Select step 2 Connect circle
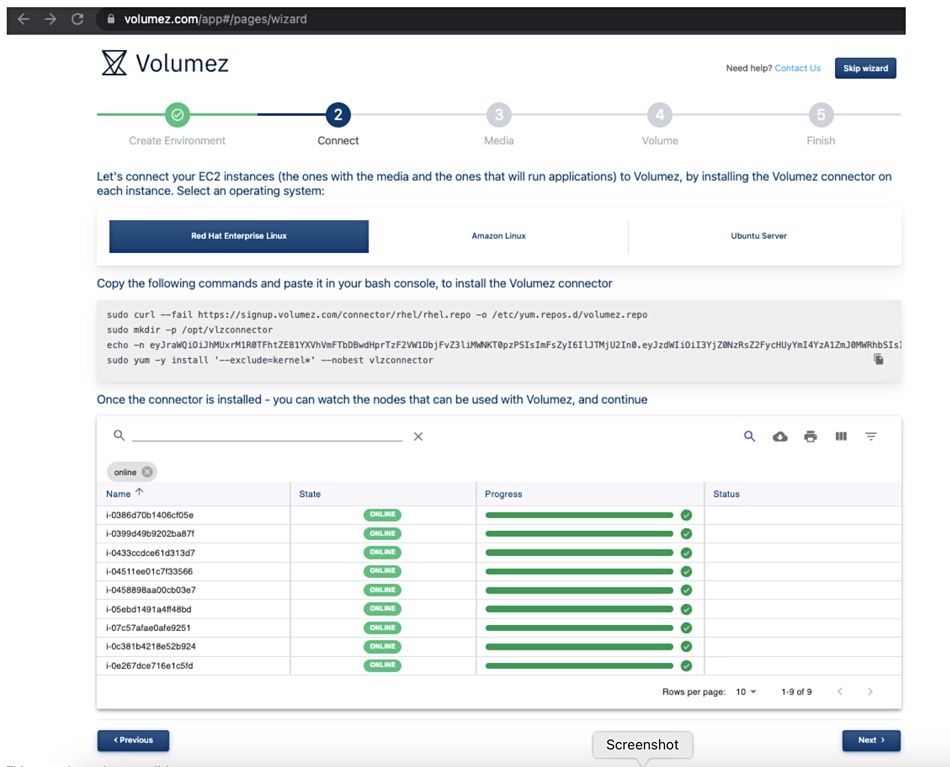Screen dimensions: 950x767 pyautogui.click(x=338, y=115)
